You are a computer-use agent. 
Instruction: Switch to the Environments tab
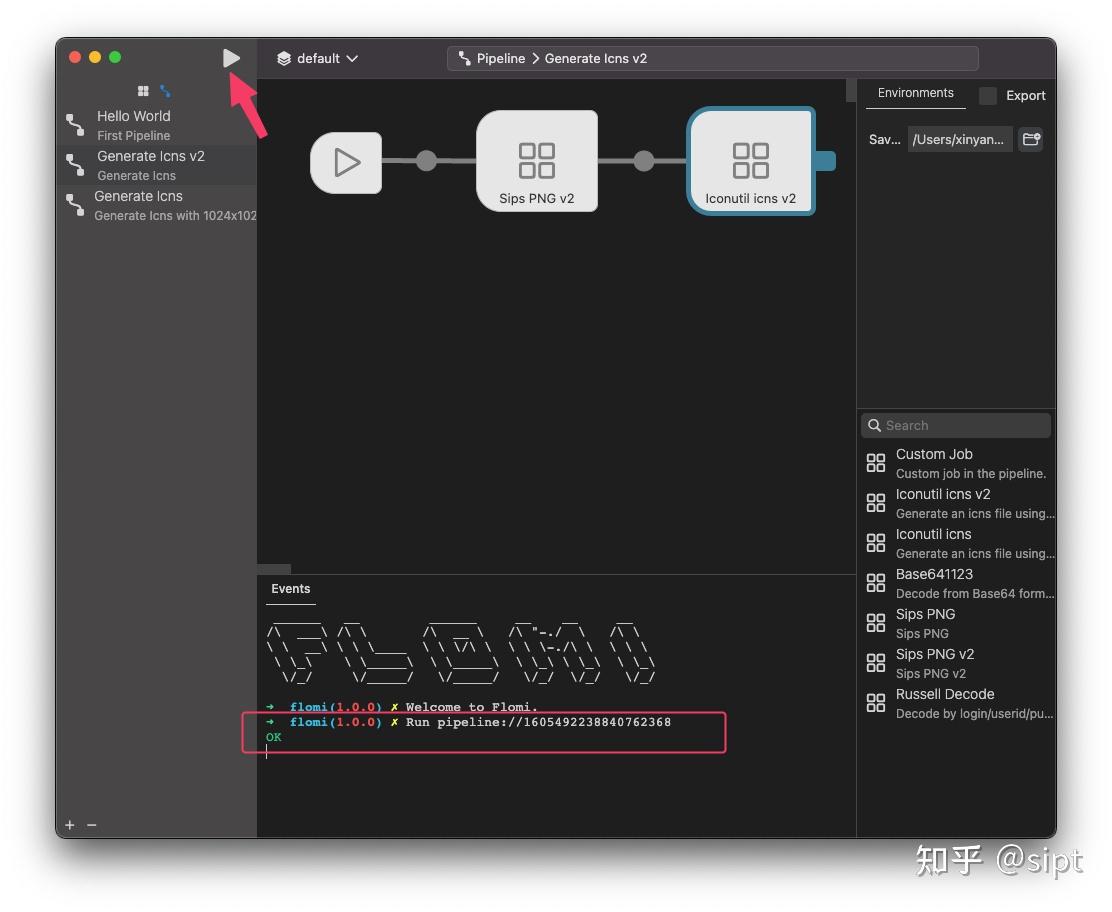(x=914, y=92)
